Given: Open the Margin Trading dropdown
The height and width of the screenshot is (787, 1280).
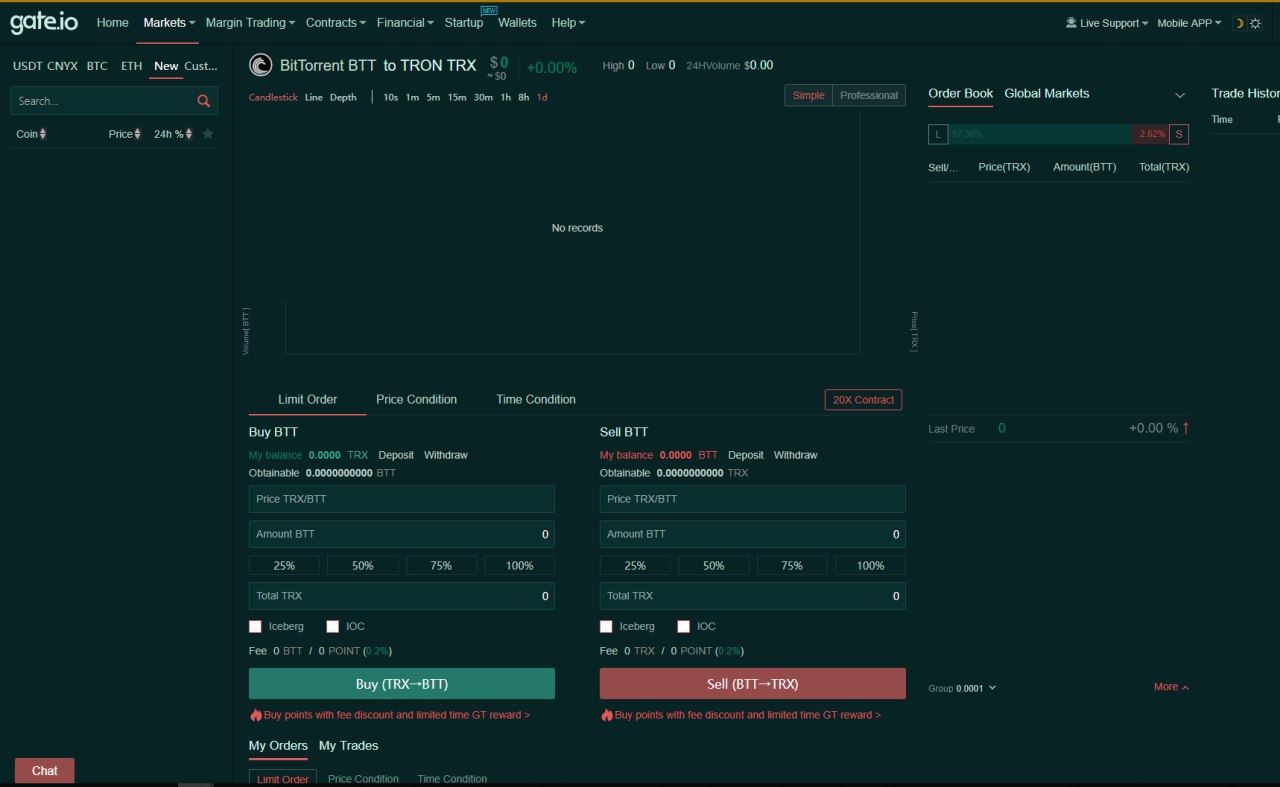Looking at the screenshot, I should click(x=250, y=22).
